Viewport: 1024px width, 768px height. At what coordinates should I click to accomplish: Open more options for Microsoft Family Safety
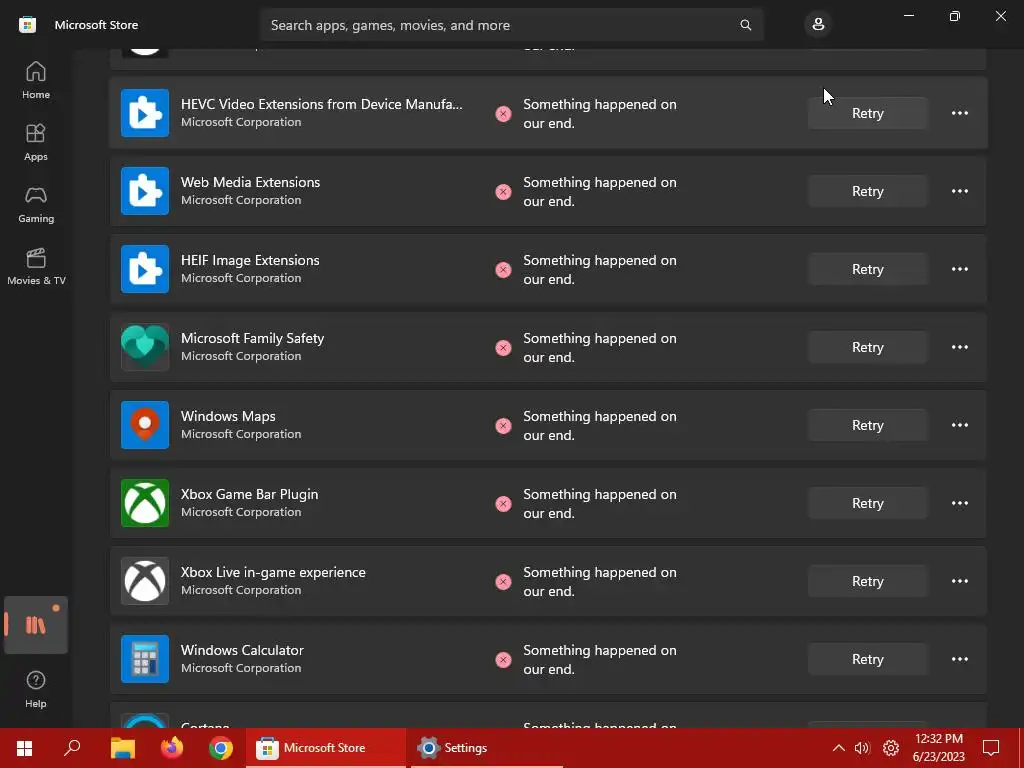coord(959,347)
